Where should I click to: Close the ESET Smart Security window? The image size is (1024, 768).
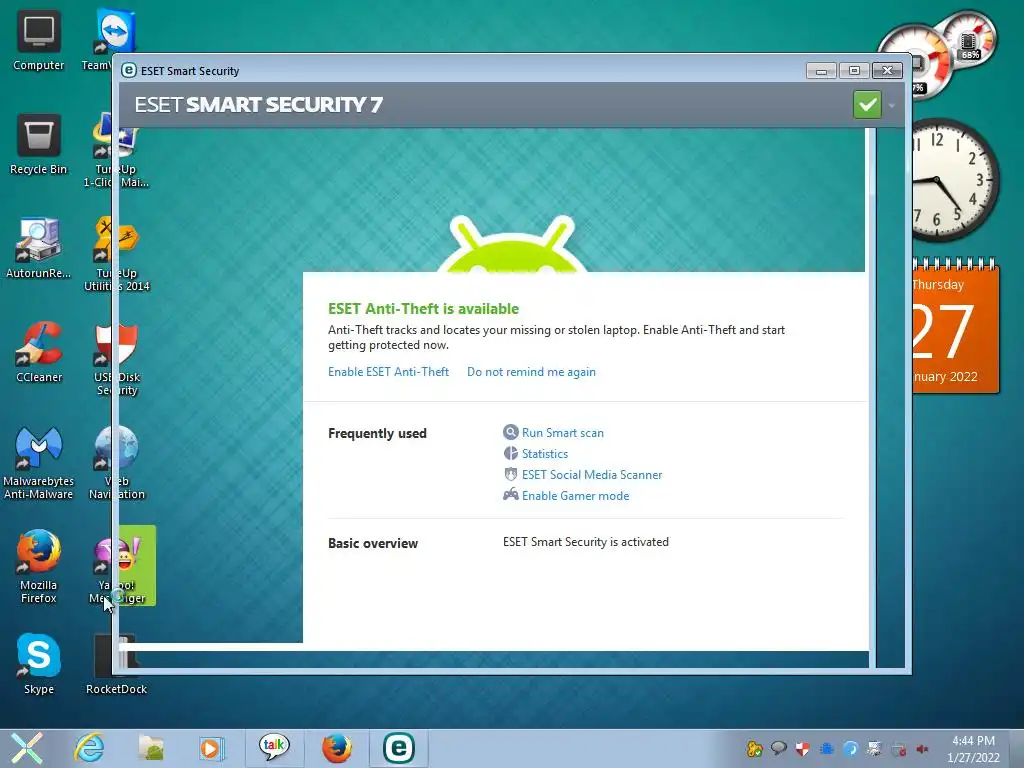[x=888, y=71]
